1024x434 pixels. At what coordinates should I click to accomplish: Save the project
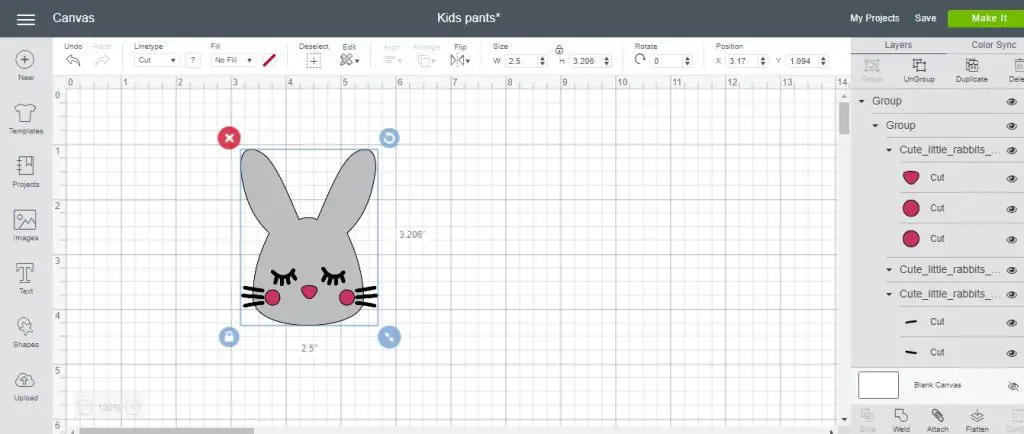click(925, 18)
